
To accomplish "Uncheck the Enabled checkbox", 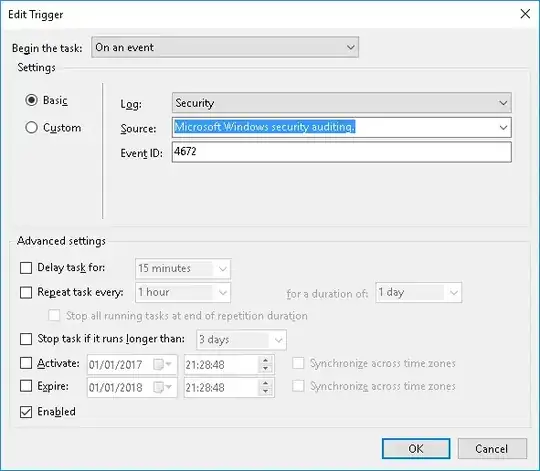I will coord(26,411).
